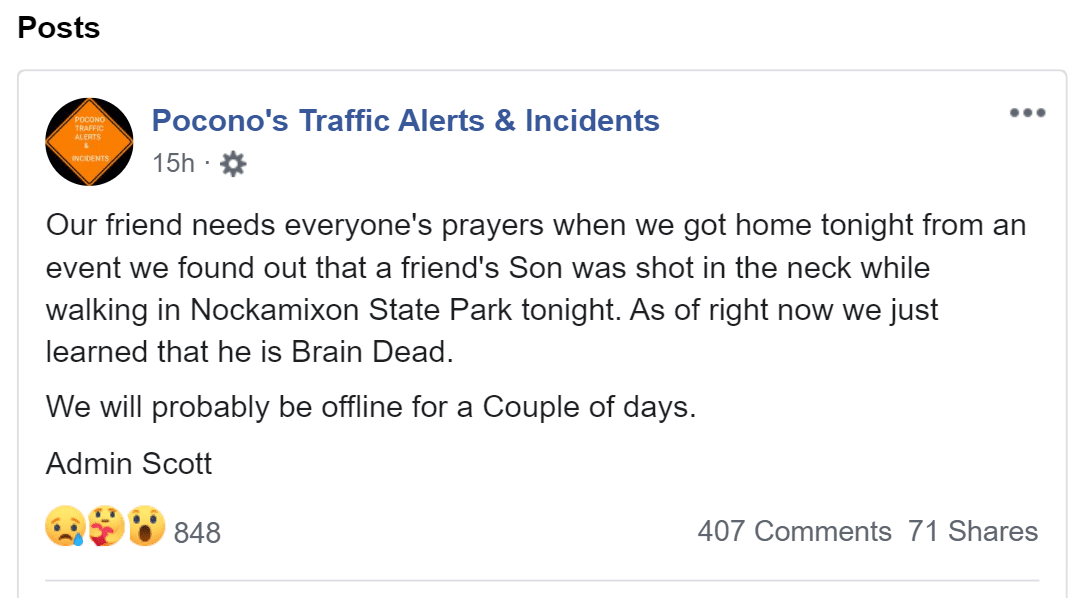Click the first line starting Our friend needs
The width and height of the screenshot is (1074, 598).
tap(535, 225)
